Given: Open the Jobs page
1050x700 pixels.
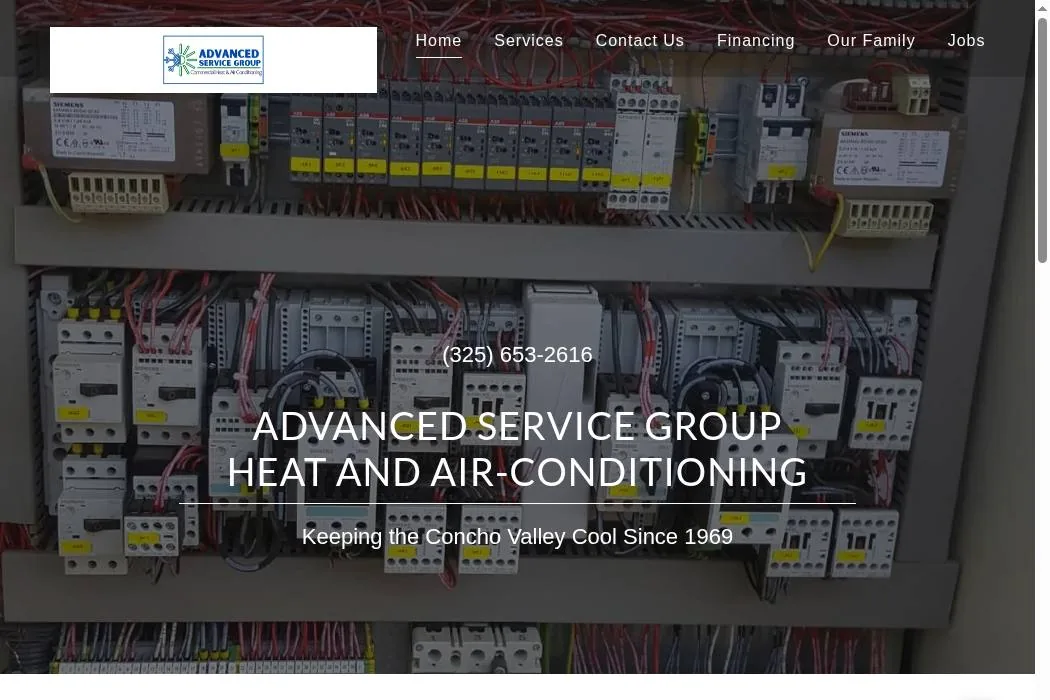Looking at the screenshot, I should coord(966,41).
